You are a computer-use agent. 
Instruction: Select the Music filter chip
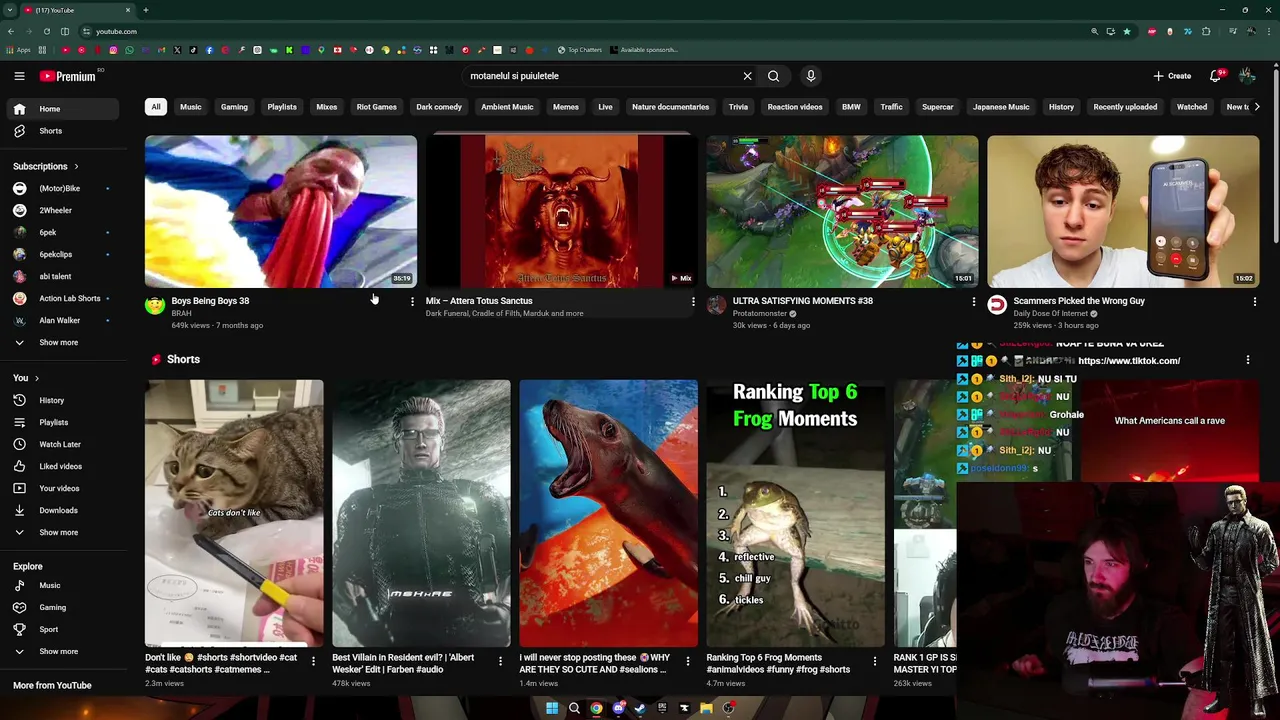tap(190, 107)
